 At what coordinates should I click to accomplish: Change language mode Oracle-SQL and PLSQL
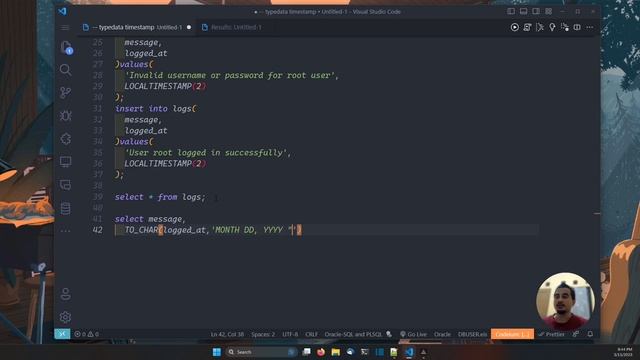pos(353,334)
